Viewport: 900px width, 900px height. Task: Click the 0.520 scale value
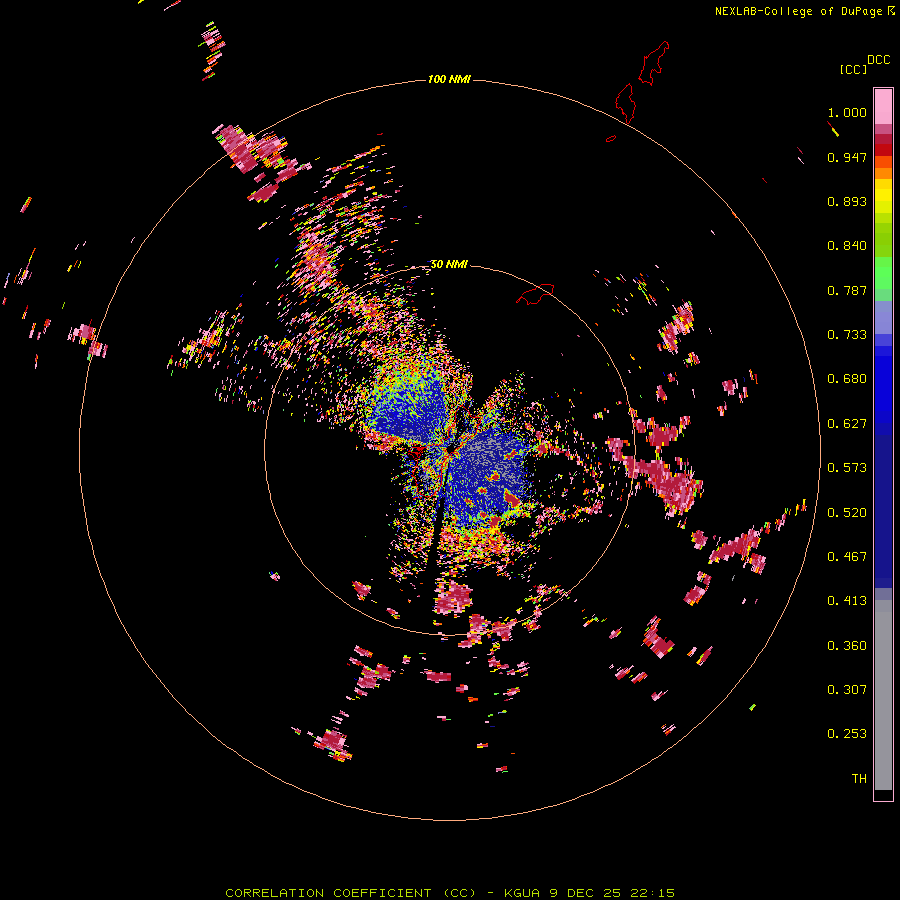click(847, 513)
